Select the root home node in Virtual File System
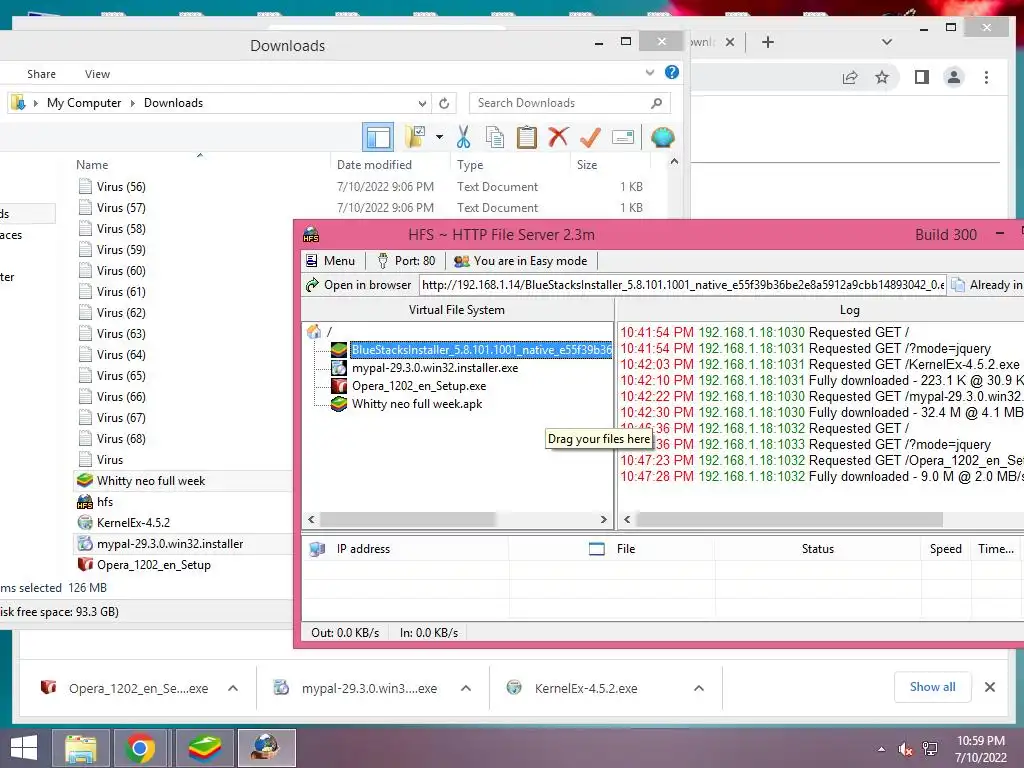The image size is (1024, 768). (x=319, y=332)
